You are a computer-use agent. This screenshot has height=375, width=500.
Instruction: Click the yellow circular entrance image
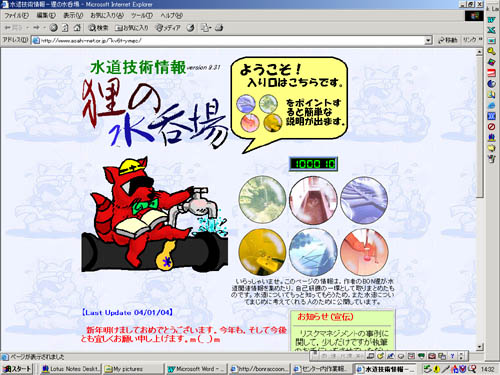pyautogui.click(x=262, y=252)
